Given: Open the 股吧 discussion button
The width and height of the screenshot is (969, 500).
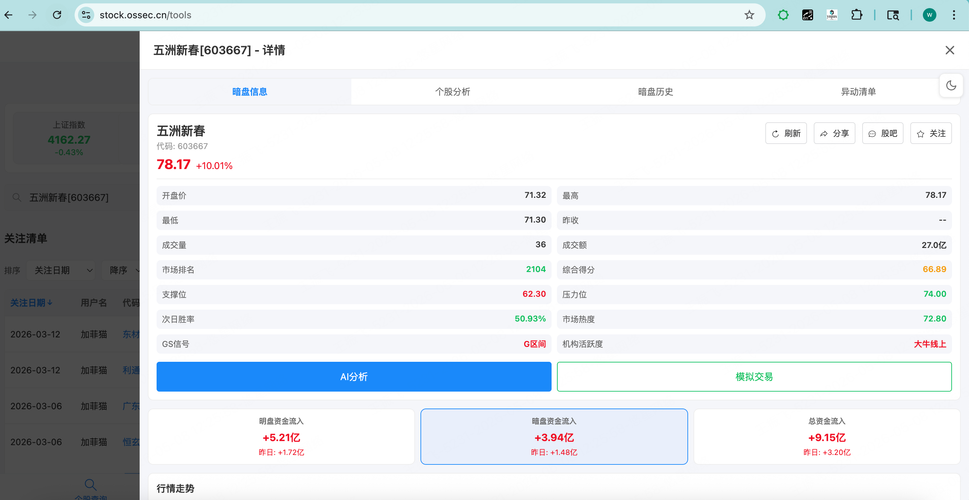Looking at the screenshot, I should [x=882, y=133].
